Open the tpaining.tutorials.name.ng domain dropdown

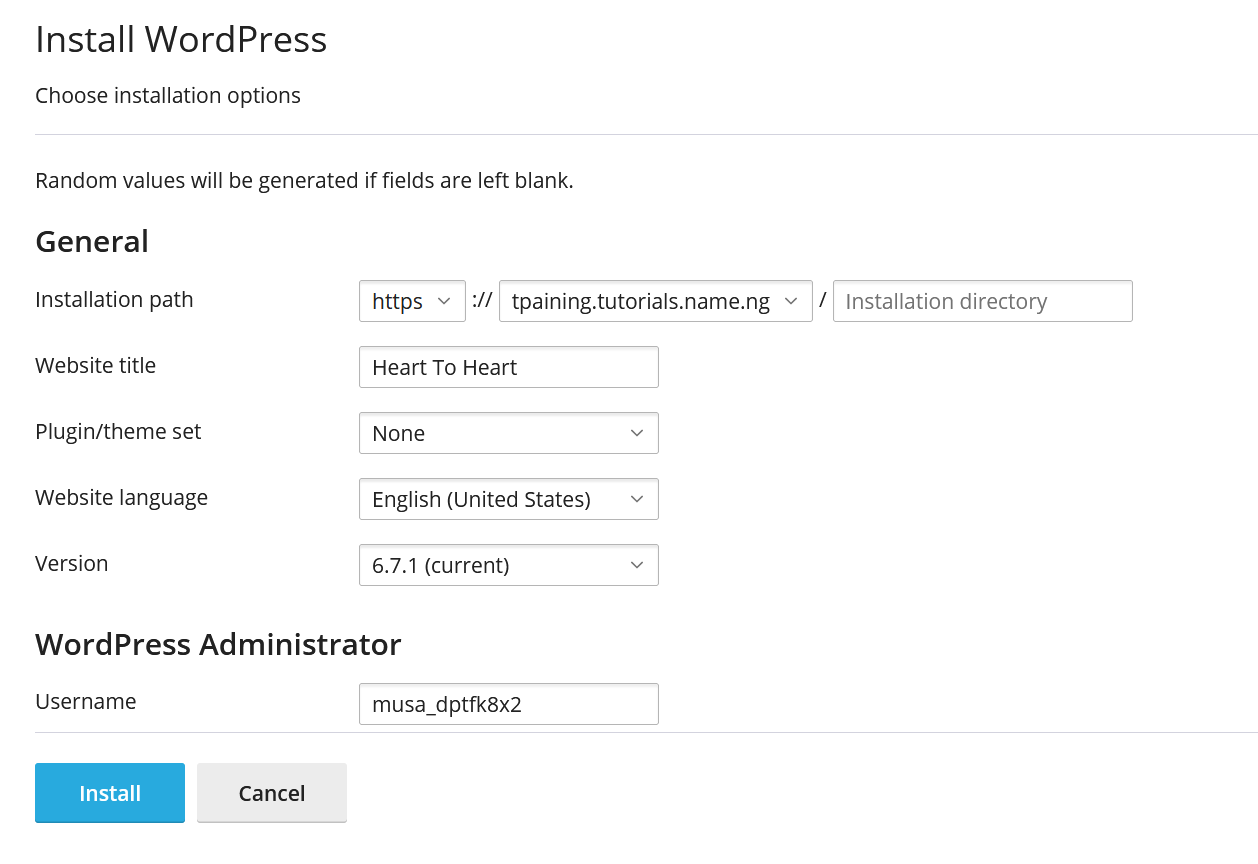[x=656, y=301]
